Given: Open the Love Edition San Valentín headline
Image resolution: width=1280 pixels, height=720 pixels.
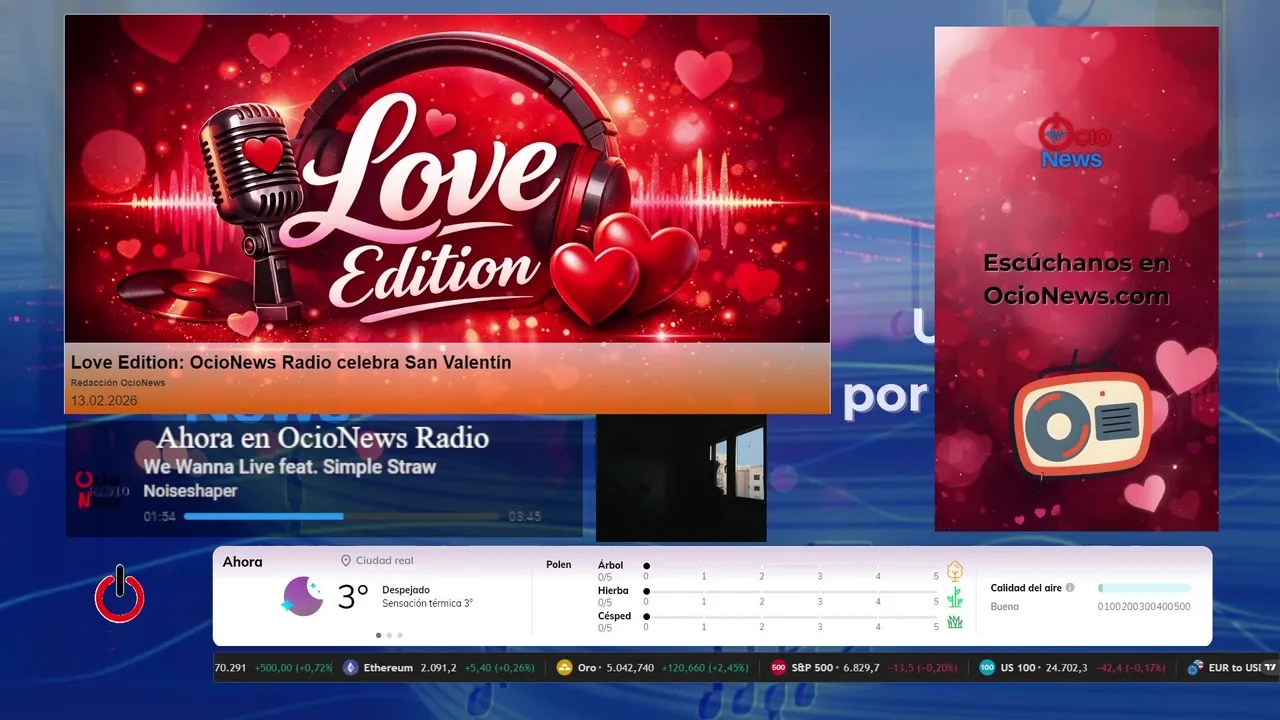Looking at the screenshot, I should (291, 362).
